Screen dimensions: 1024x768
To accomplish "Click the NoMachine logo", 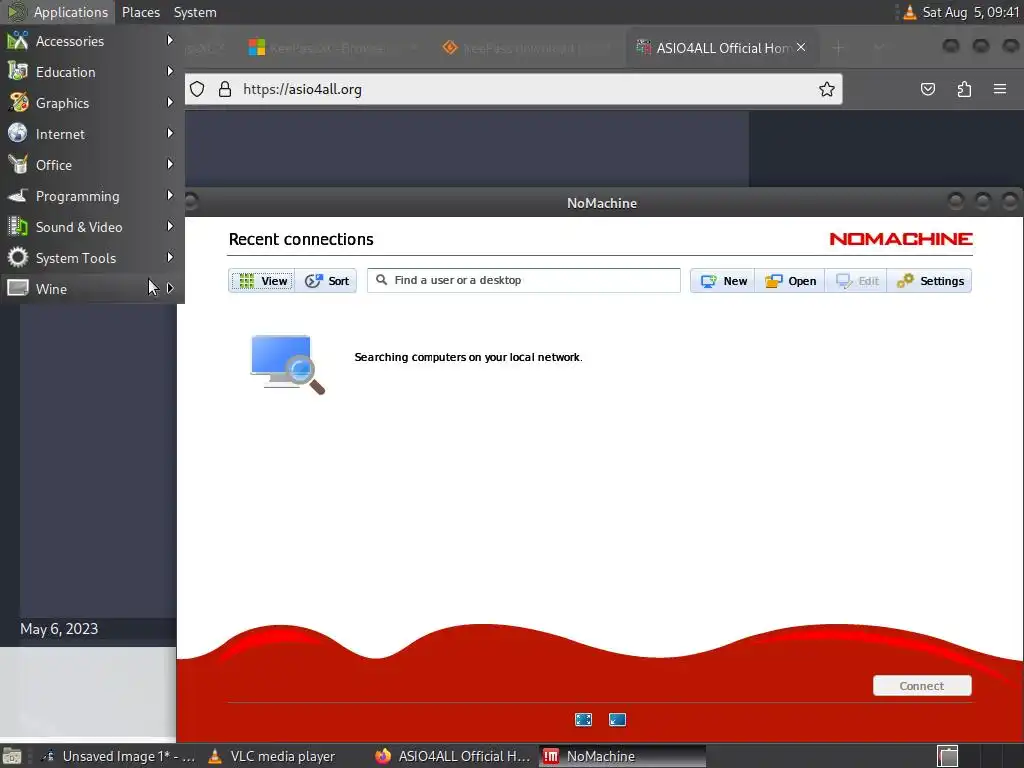I will pyautogui.click(x=901, y=239).
